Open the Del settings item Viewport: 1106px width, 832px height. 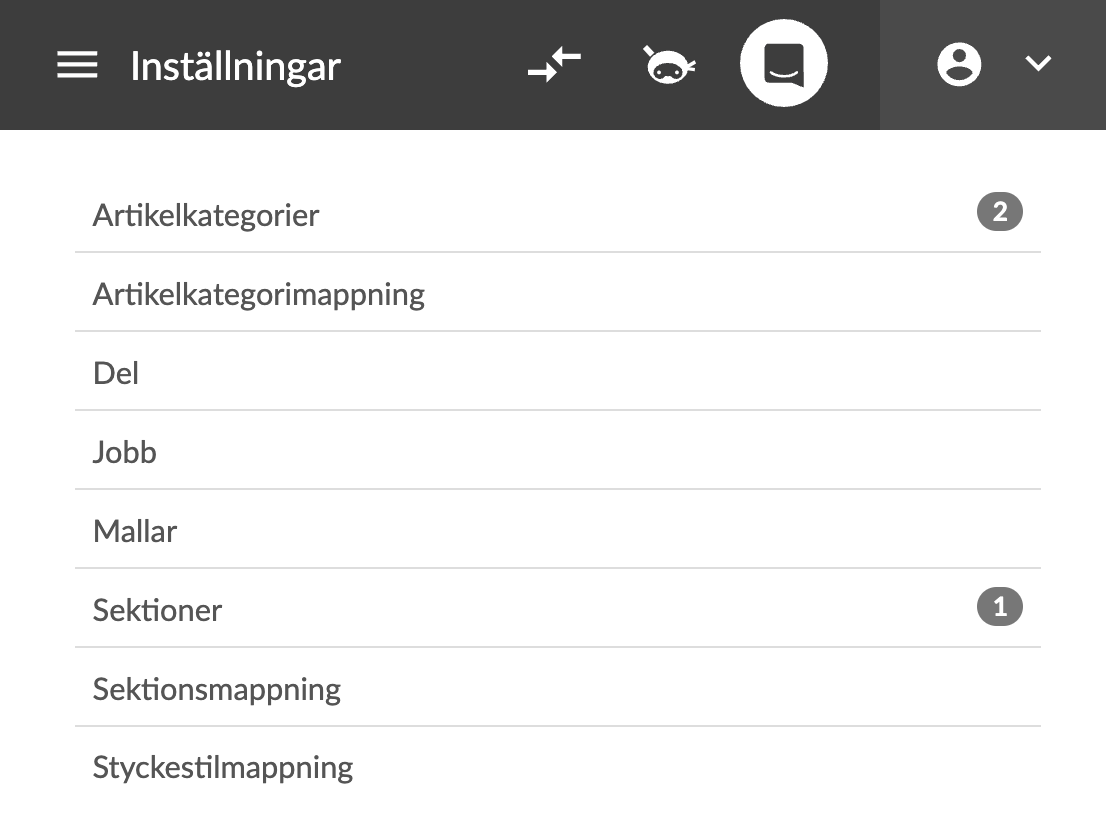pyautogui.click(x=116, y=373)
